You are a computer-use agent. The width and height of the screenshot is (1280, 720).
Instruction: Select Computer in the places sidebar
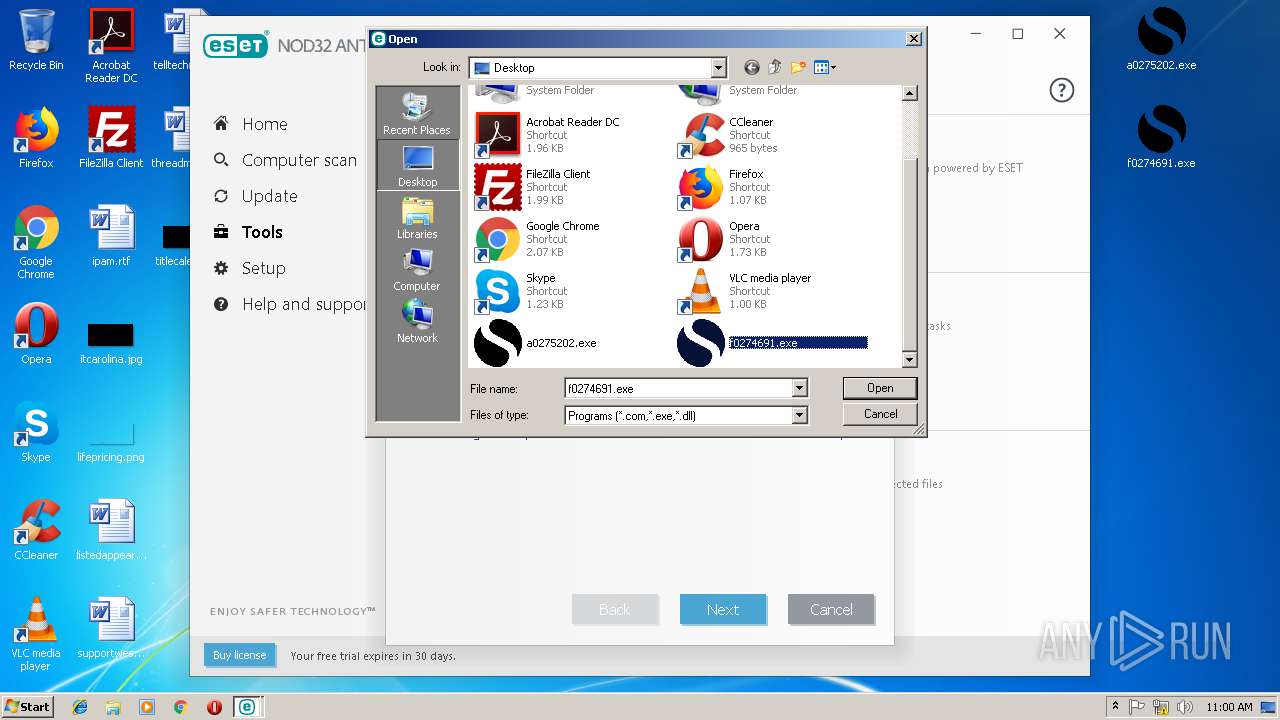click(417, 269)
